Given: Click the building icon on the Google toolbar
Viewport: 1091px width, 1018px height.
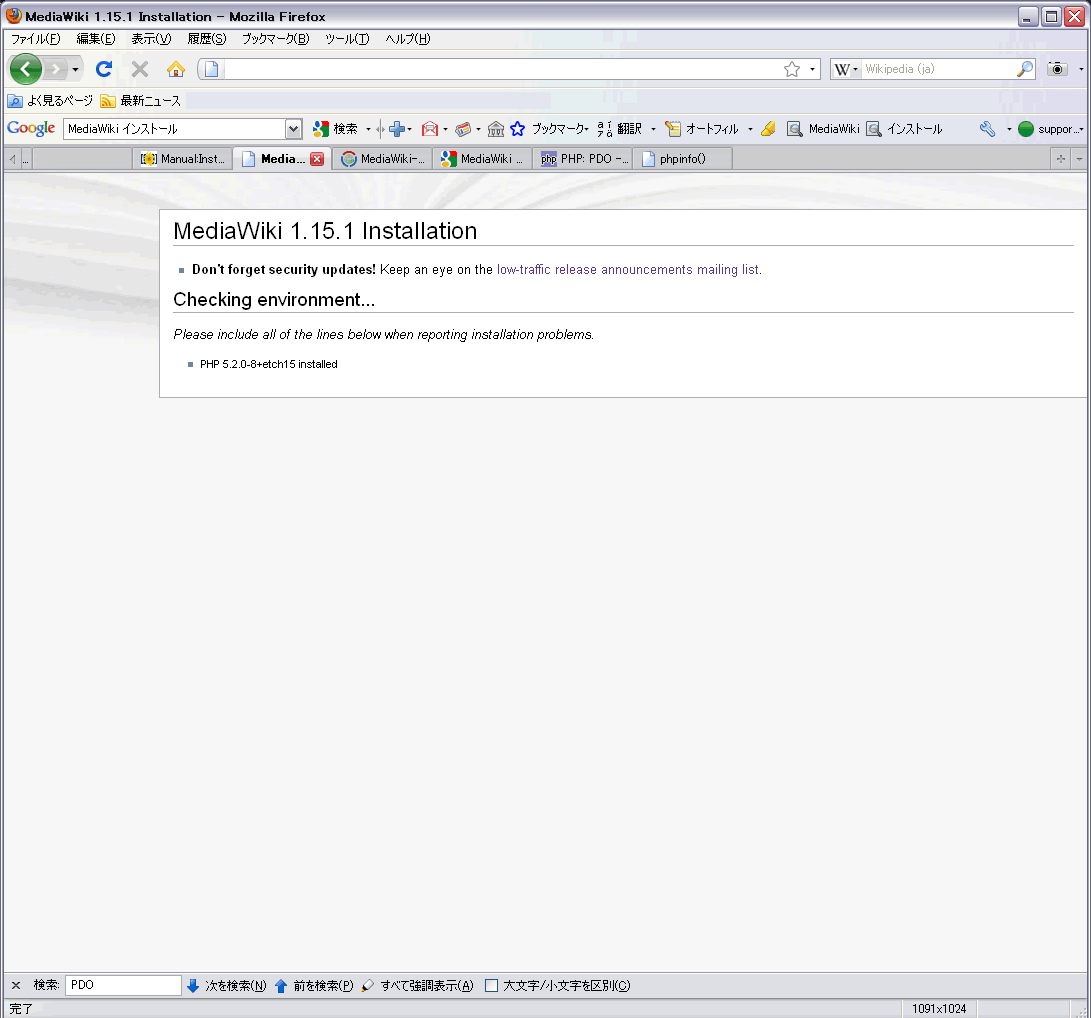Looking at the screenshot, I should [495, 129].
